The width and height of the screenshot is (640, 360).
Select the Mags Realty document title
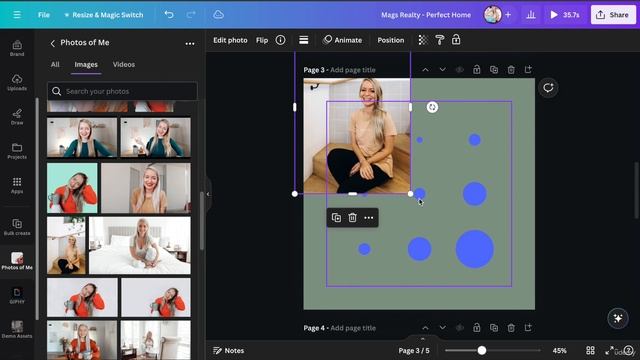pos(426,15)
